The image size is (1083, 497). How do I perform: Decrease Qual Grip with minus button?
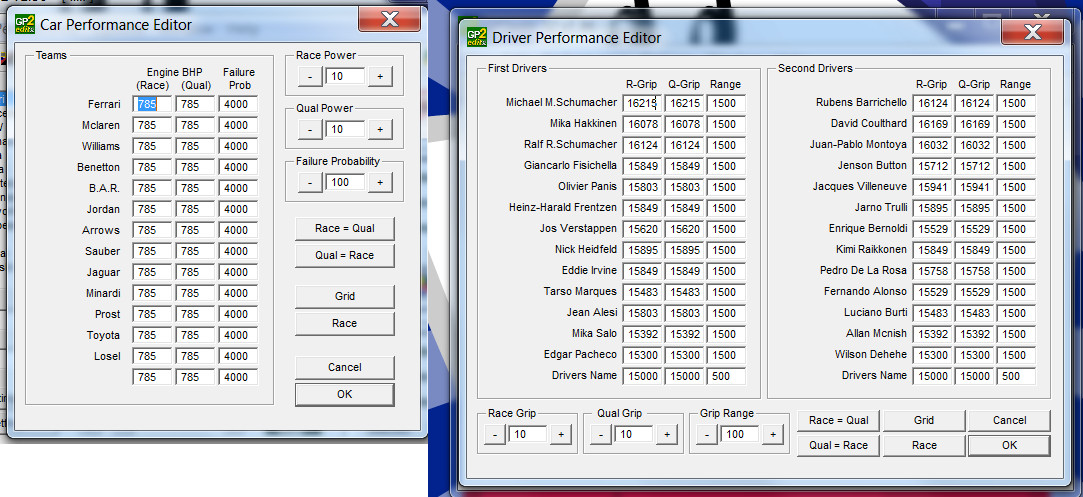coord(597,434)
